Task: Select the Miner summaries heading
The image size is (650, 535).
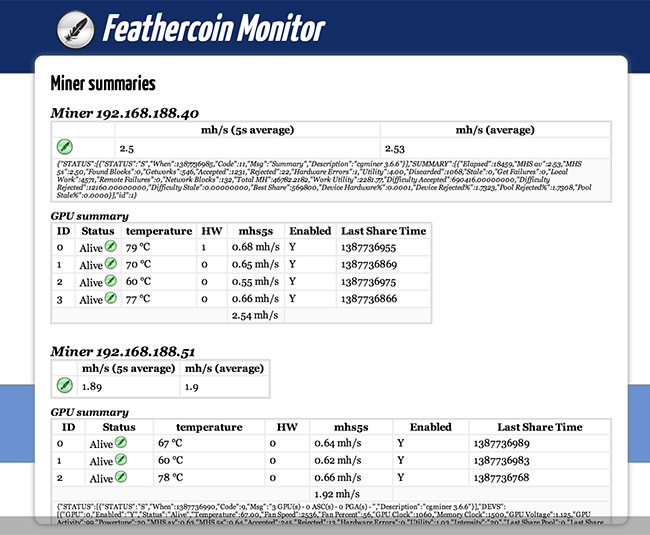Action: click(x=103, y=83)
